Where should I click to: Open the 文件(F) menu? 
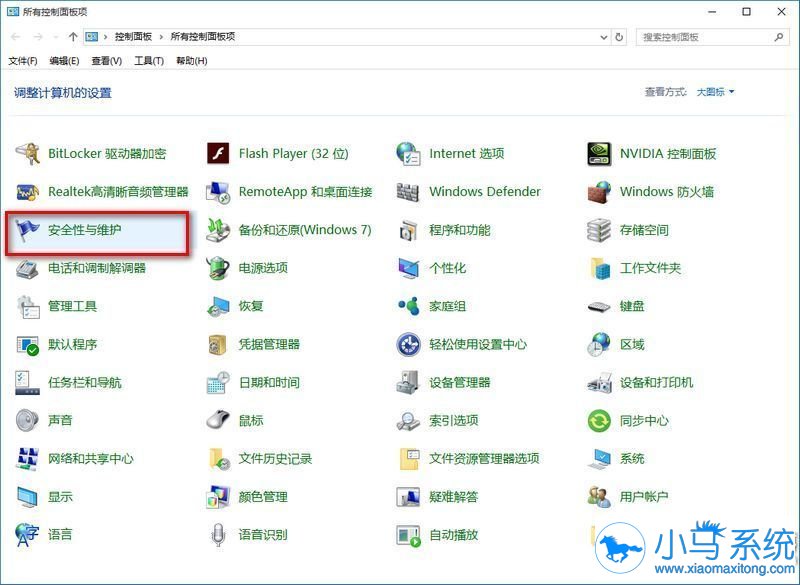[x=22, y=61]
